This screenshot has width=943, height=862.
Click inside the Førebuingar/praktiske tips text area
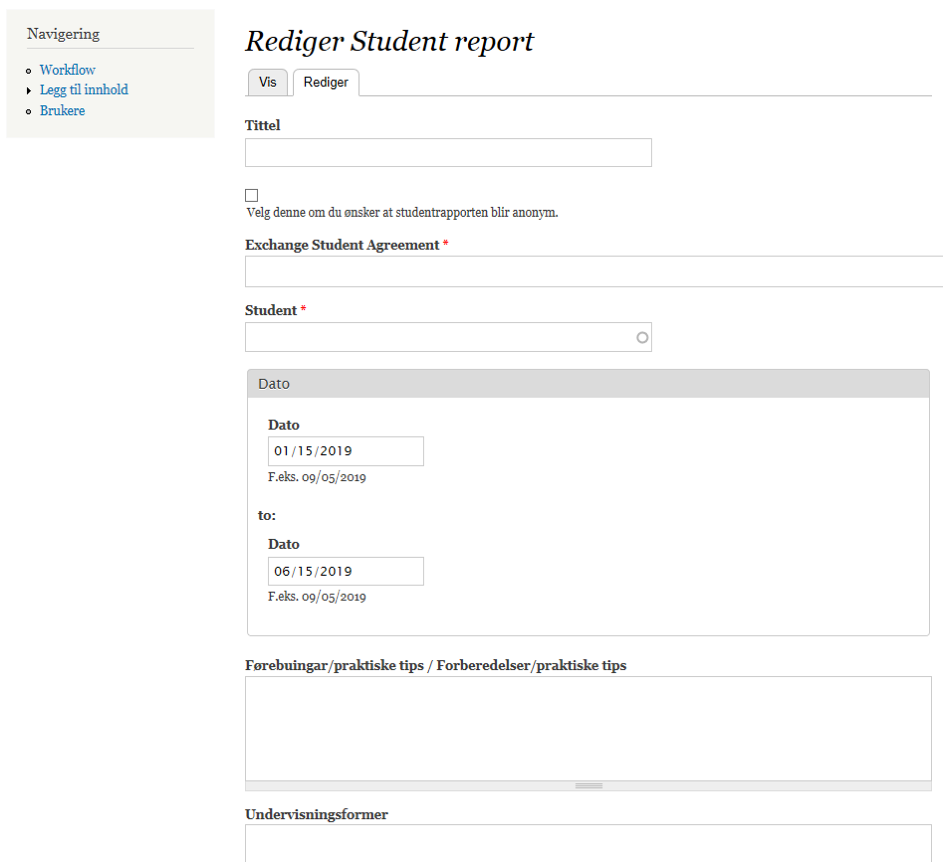coord(588,727)
